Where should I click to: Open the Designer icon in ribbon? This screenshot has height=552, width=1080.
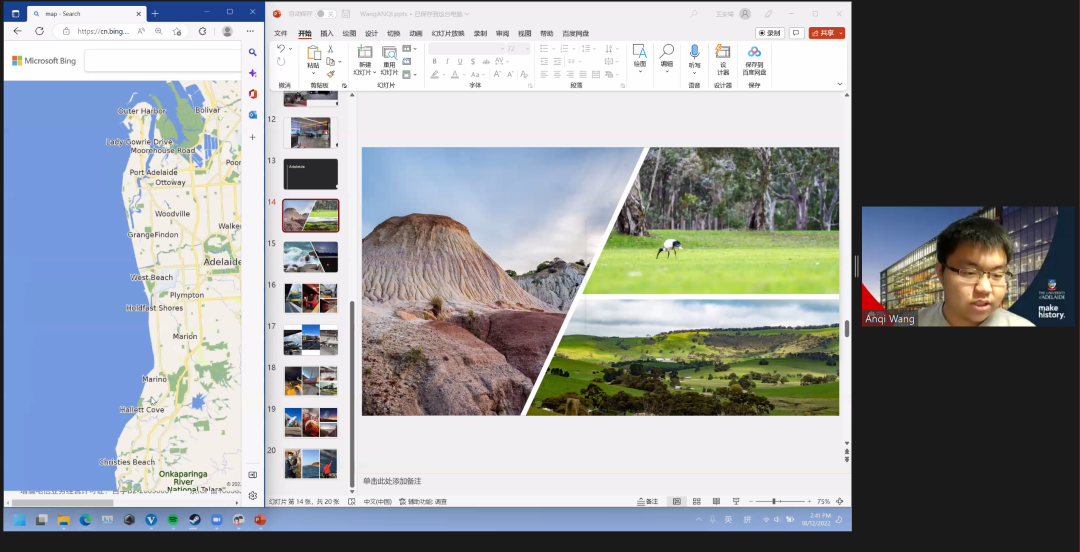click(x=722, y=52)
